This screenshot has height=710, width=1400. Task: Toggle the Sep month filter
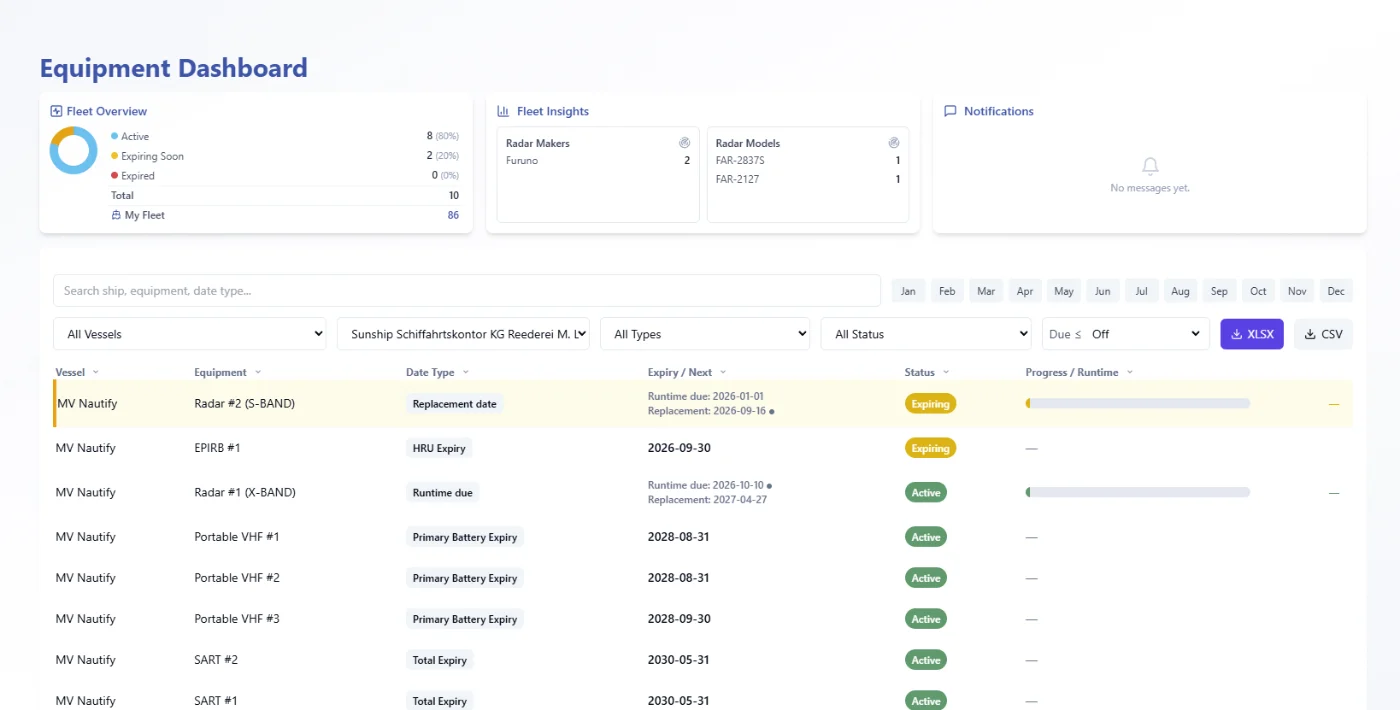(x=1220, y=291)
